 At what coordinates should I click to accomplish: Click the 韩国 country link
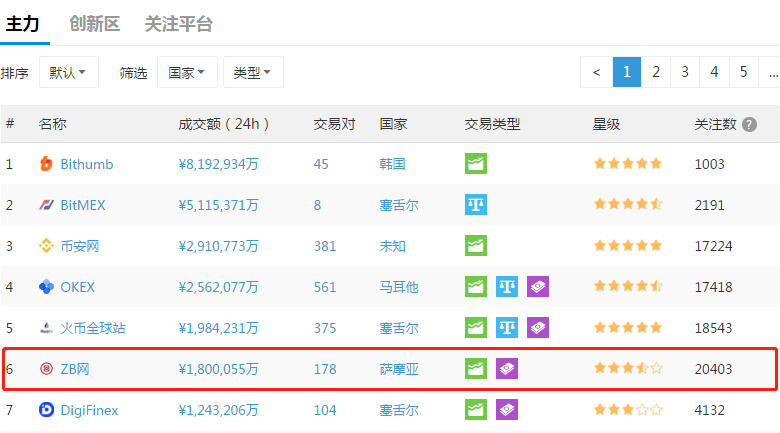392,164
